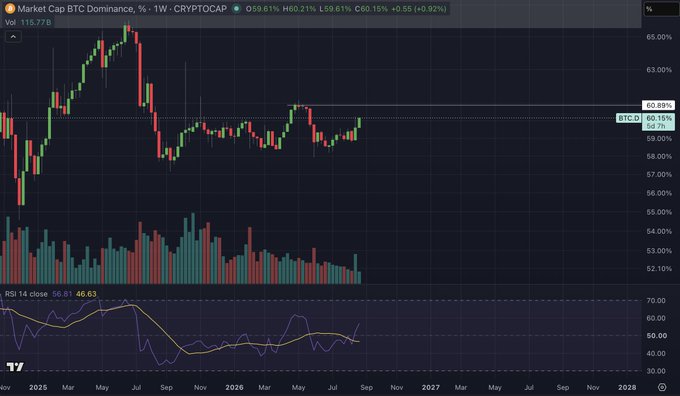Open the % price scale unit box
680x396 pixels.
point(661,9)
